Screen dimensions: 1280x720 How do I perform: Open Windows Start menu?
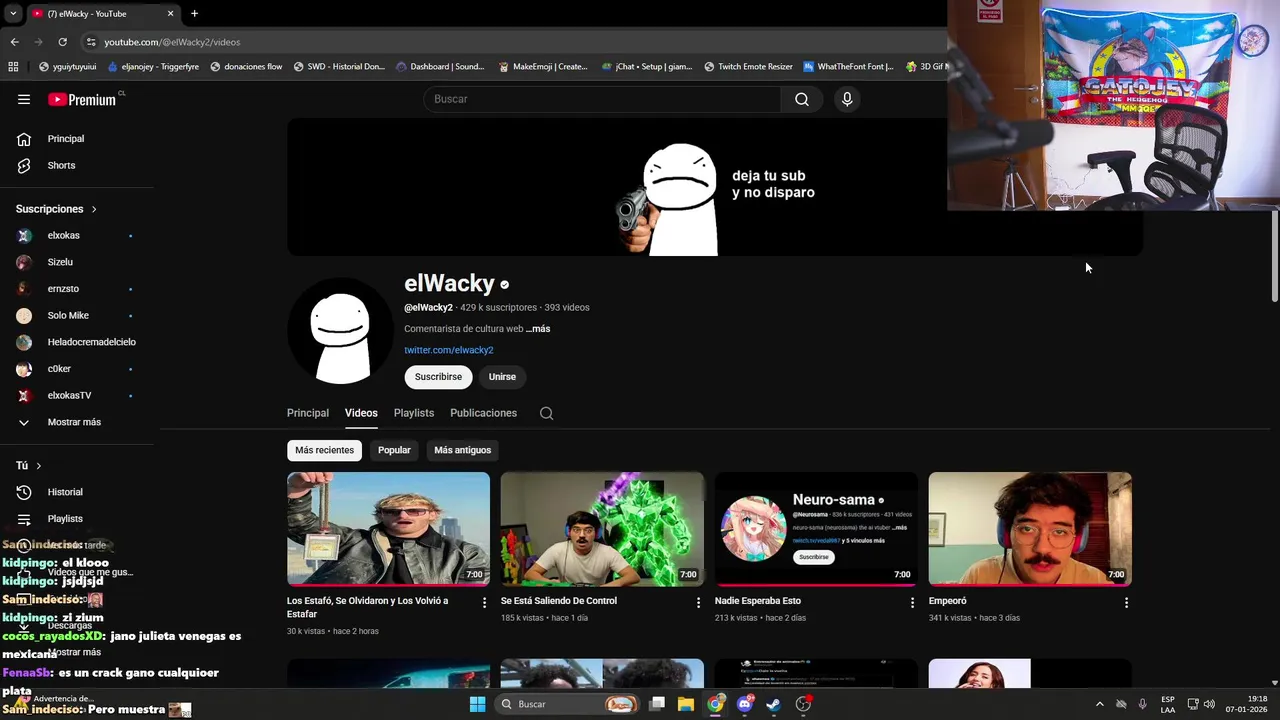pos(477,704)
